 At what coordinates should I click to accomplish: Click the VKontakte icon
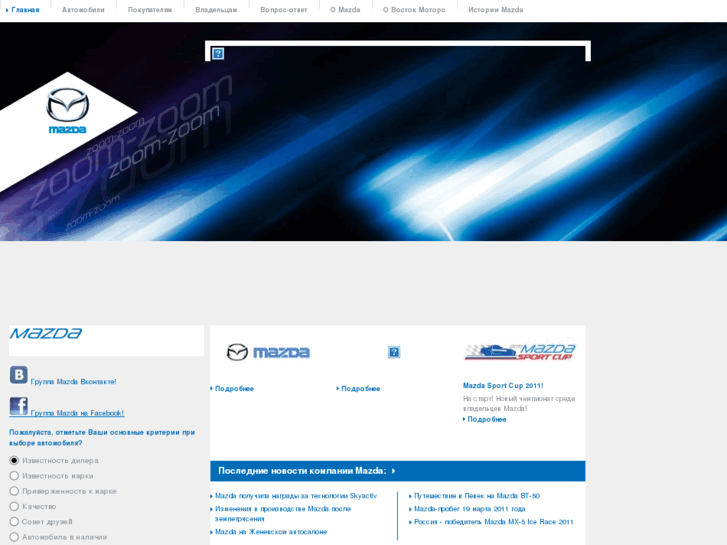click(x=19, y=375)
